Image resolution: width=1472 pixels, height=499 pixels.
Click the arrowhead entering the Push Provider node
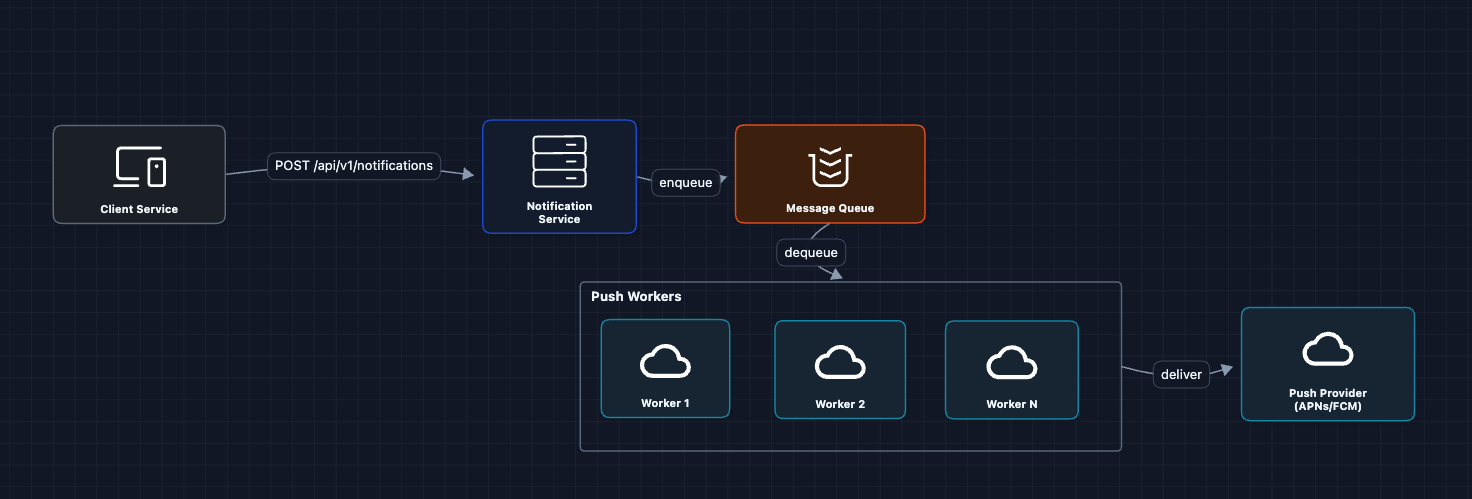(x=1226, y=370)
